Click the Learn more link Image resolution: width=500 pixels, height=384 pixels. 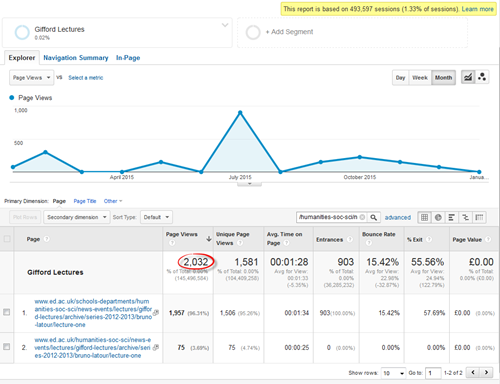(x=477, y=9)
